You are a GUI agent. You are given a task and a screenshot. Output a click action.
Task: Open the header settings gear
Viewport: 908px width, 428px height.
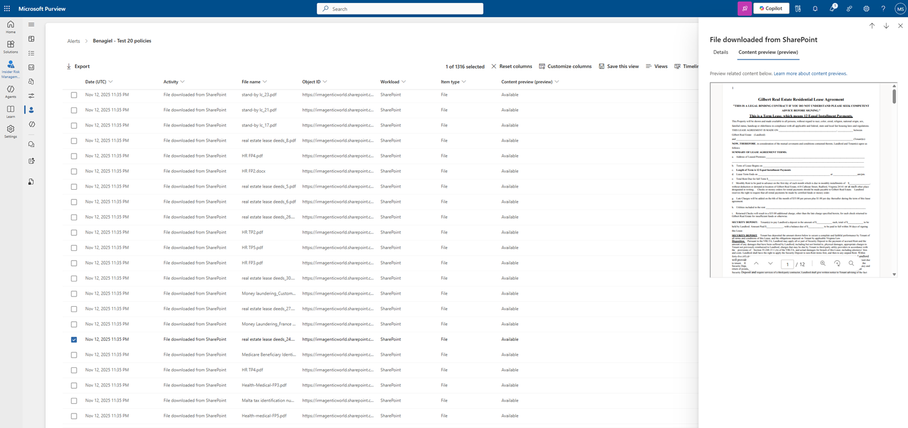(866, 9)
